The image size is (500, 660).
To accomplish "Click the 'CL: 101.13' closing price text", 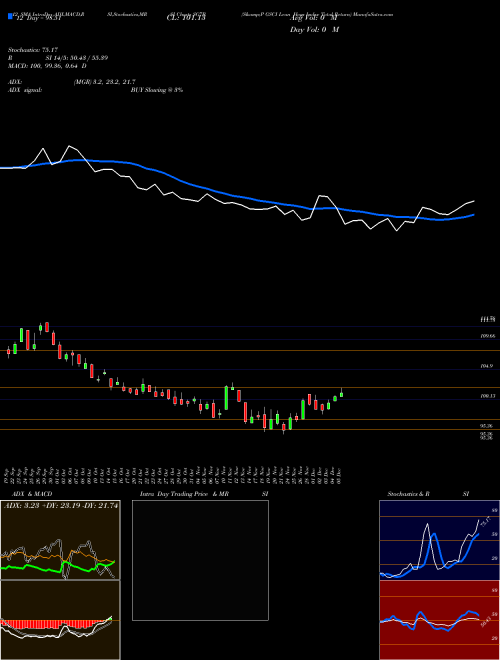I will 186,18.
